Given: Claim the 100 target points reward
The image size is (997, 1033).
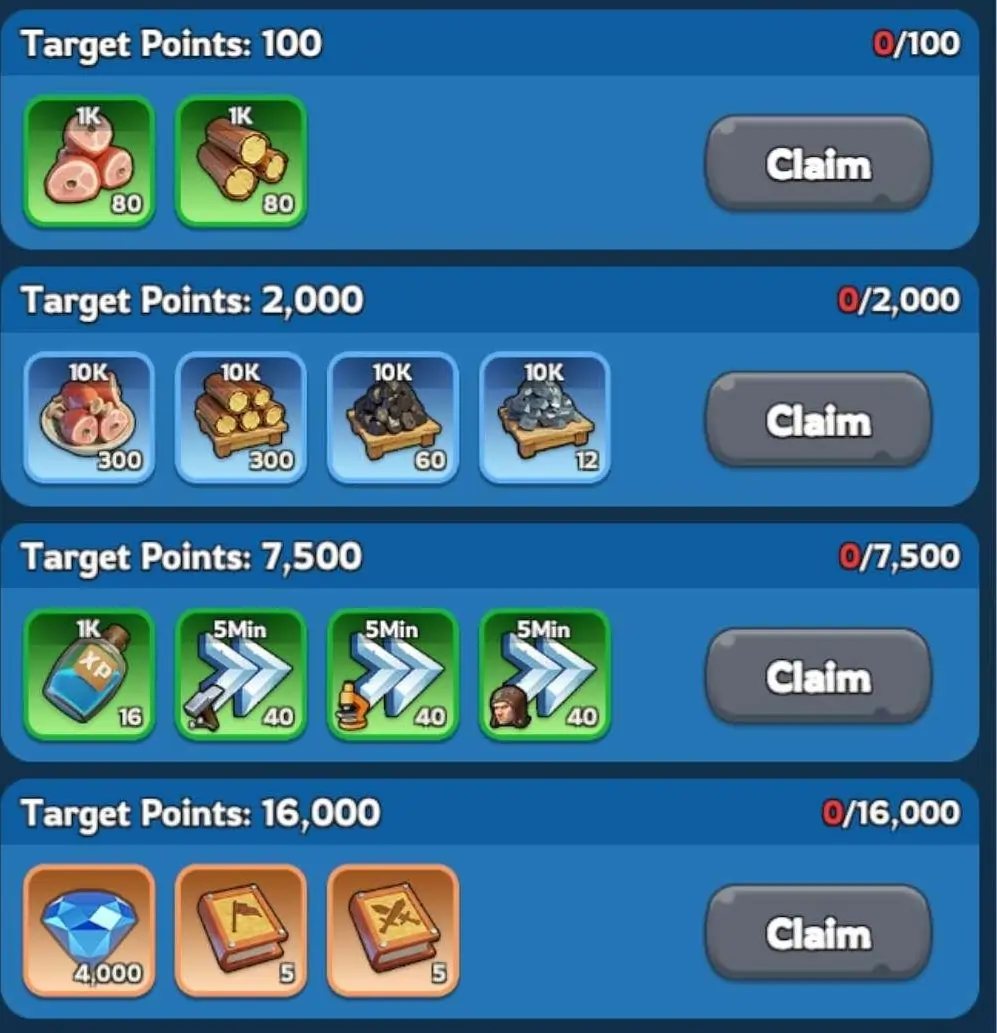Looking at the screenshot, I should click(818, 163).
